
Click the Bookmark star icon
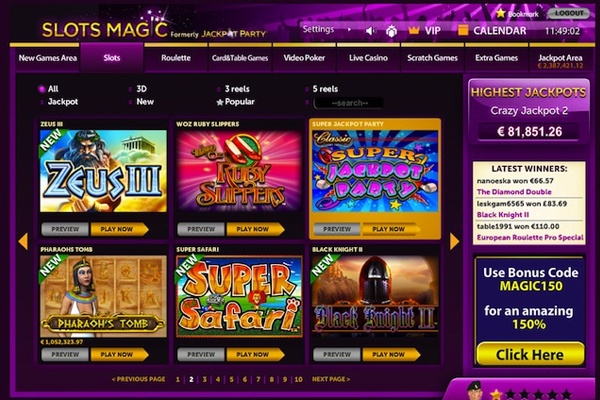501,13
